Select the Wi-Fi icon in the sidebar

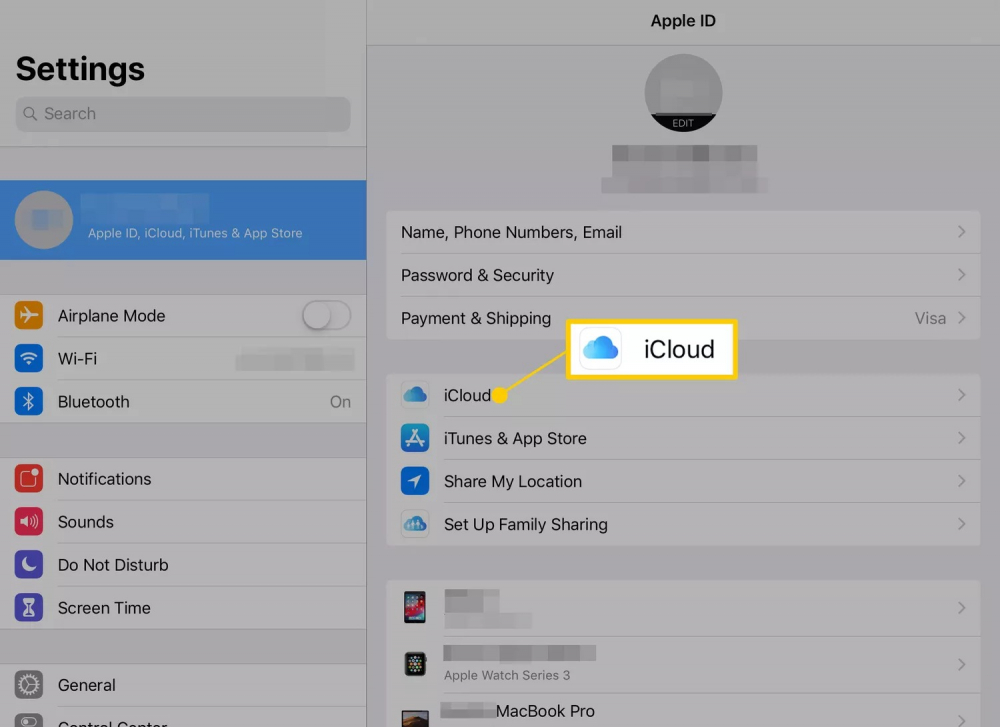28,358
